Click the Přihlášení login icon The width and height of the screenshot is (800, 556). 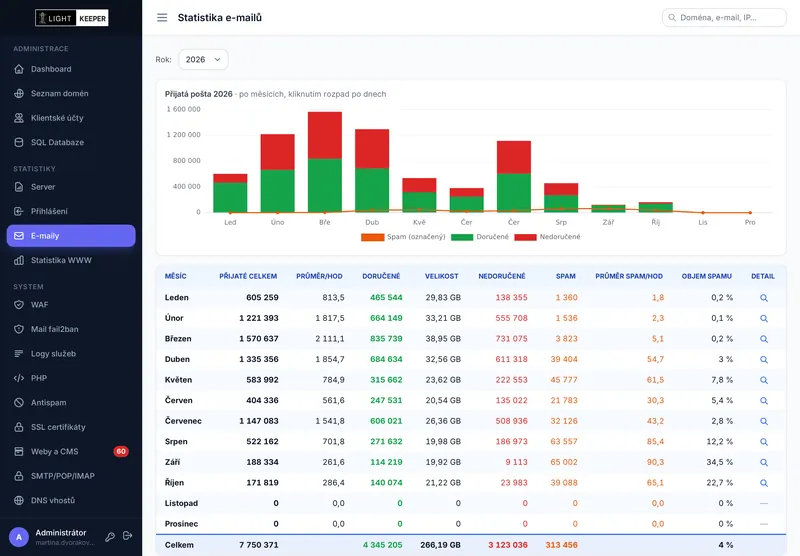pyautogui.click(x=19, y=211)
